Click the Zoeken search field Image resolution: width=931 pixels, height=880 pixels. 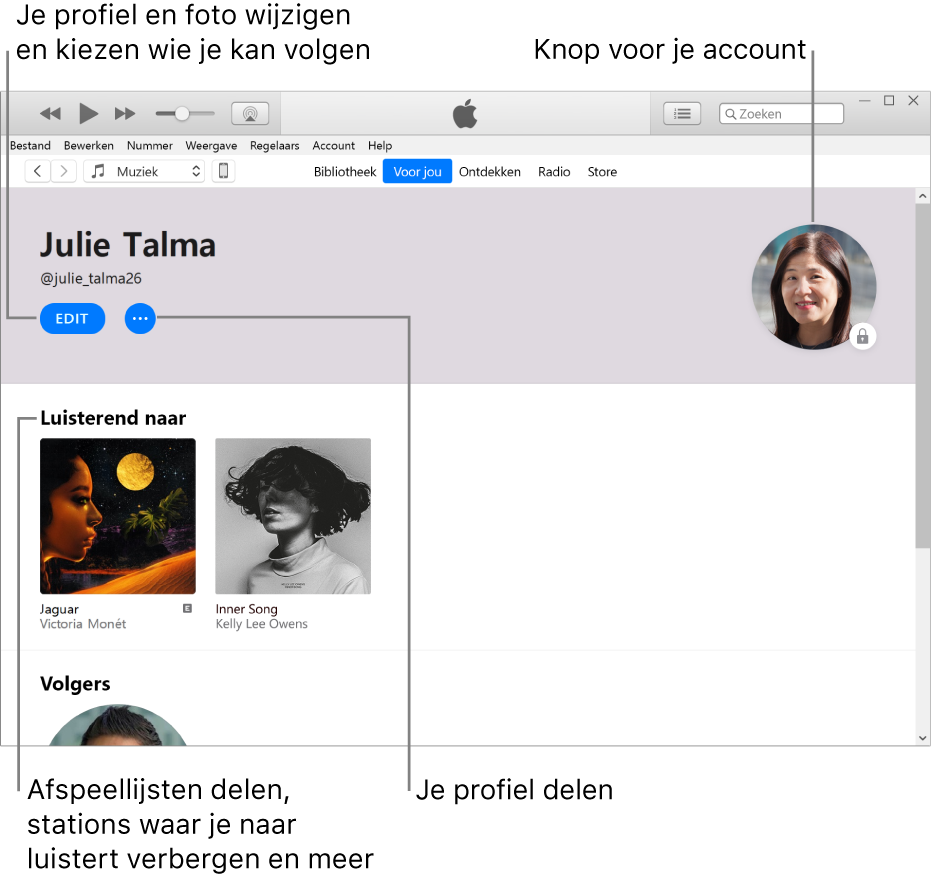click(781, 113)
